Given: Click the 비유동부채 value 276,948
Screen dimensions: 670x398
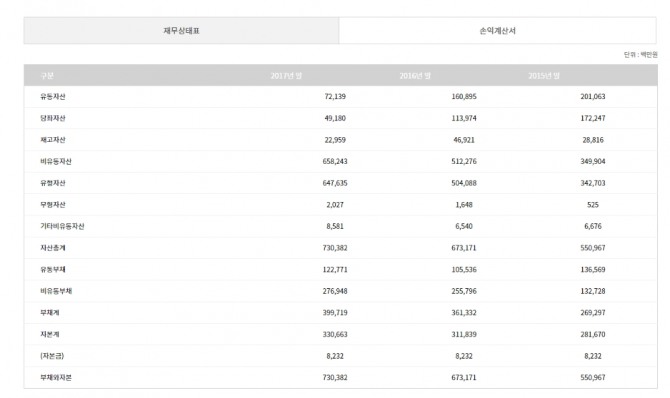Looking at the screenshot, I should coord(335,291).
